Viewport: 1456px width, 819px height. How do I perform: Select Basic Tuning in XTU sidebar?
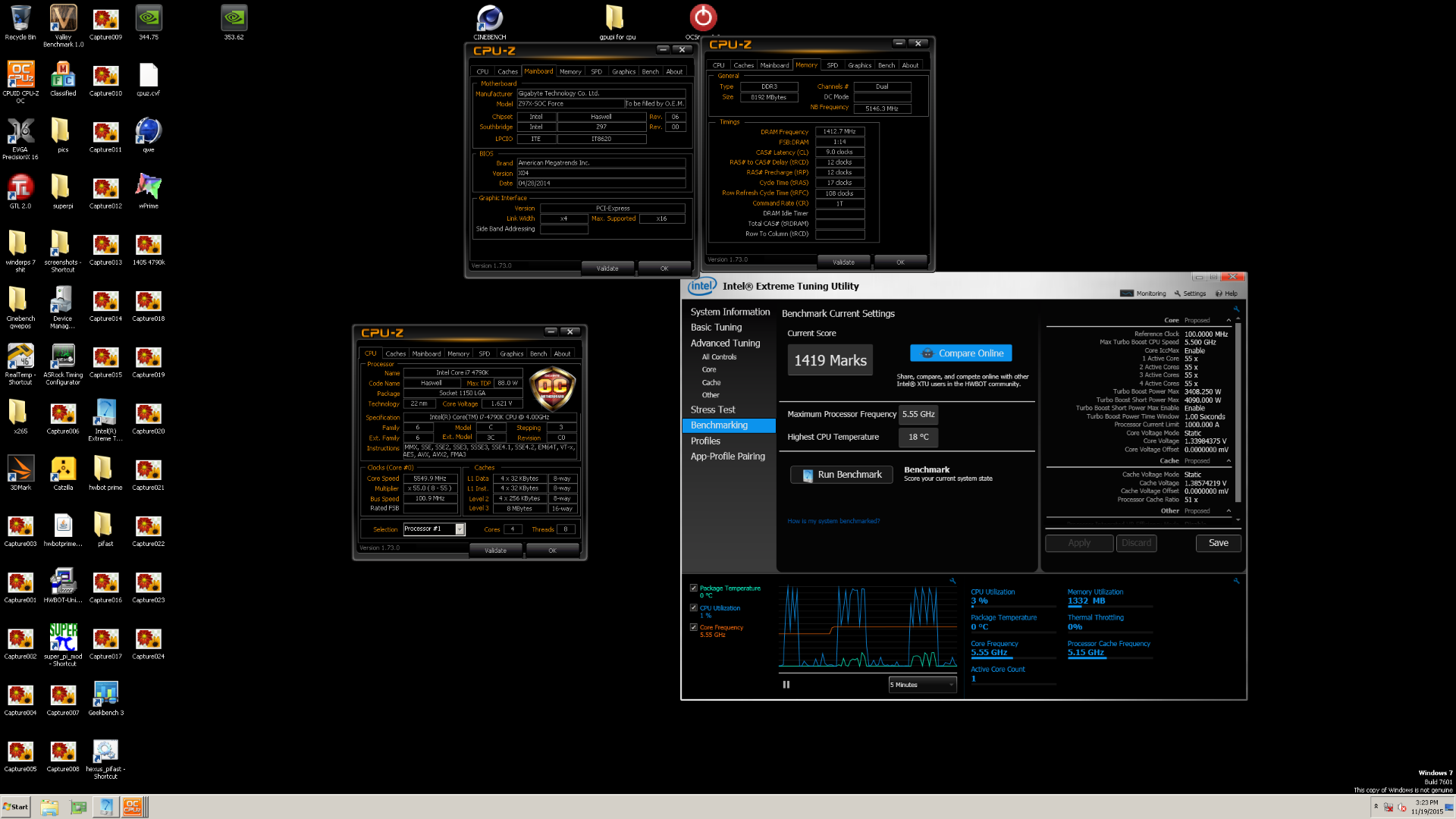pyautogui.click(x=716, y=328)
